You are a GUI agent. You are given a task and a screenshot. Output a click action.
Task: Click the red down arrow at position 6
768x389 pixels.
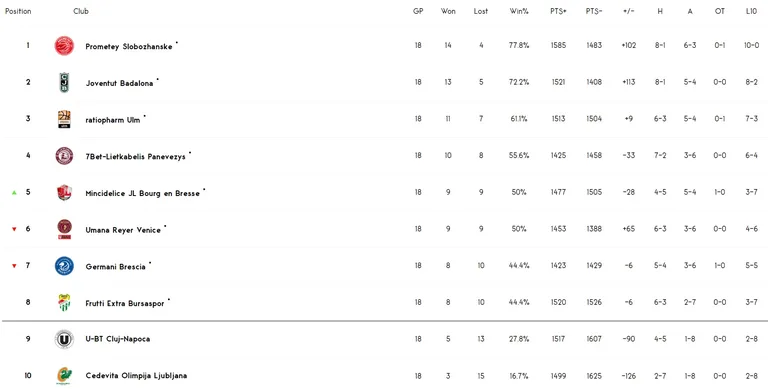point(14,229)
